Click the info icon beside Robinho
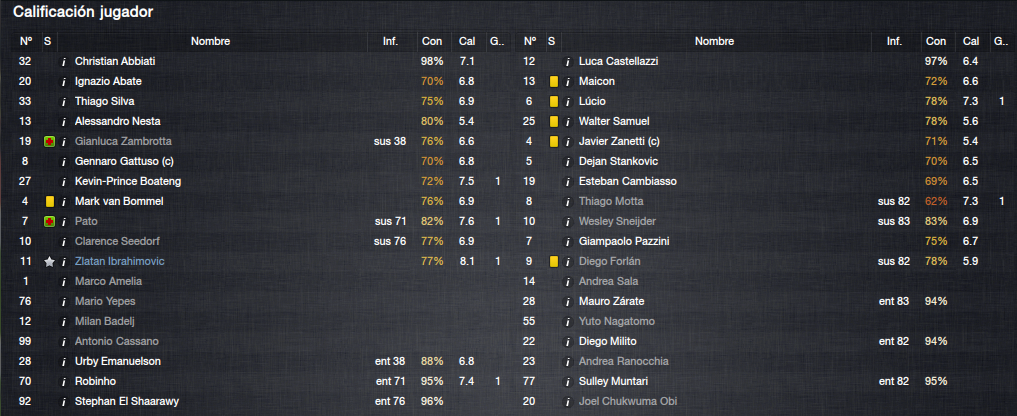This screenshot has height=416, width=1017. [x=64, y=382]
